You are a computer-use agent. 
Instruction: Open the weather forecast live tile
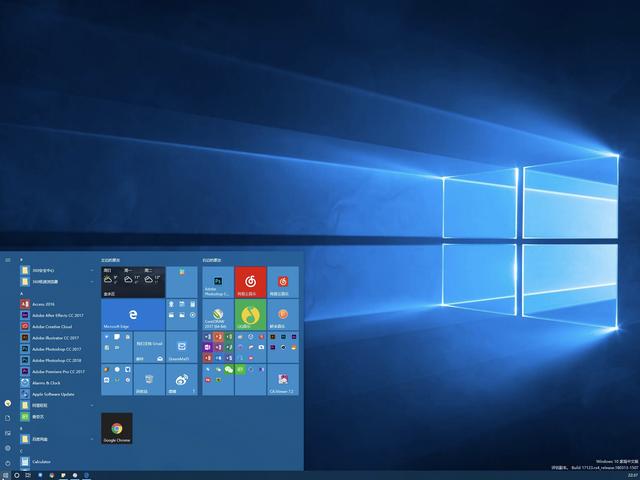click(133, 282)
